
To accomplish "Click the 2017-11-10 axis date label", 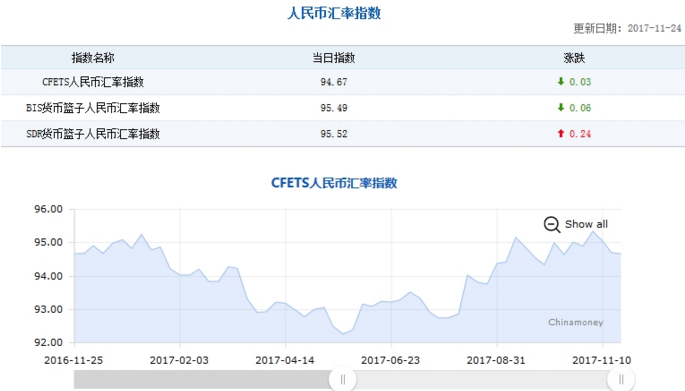I will [602, 360].
